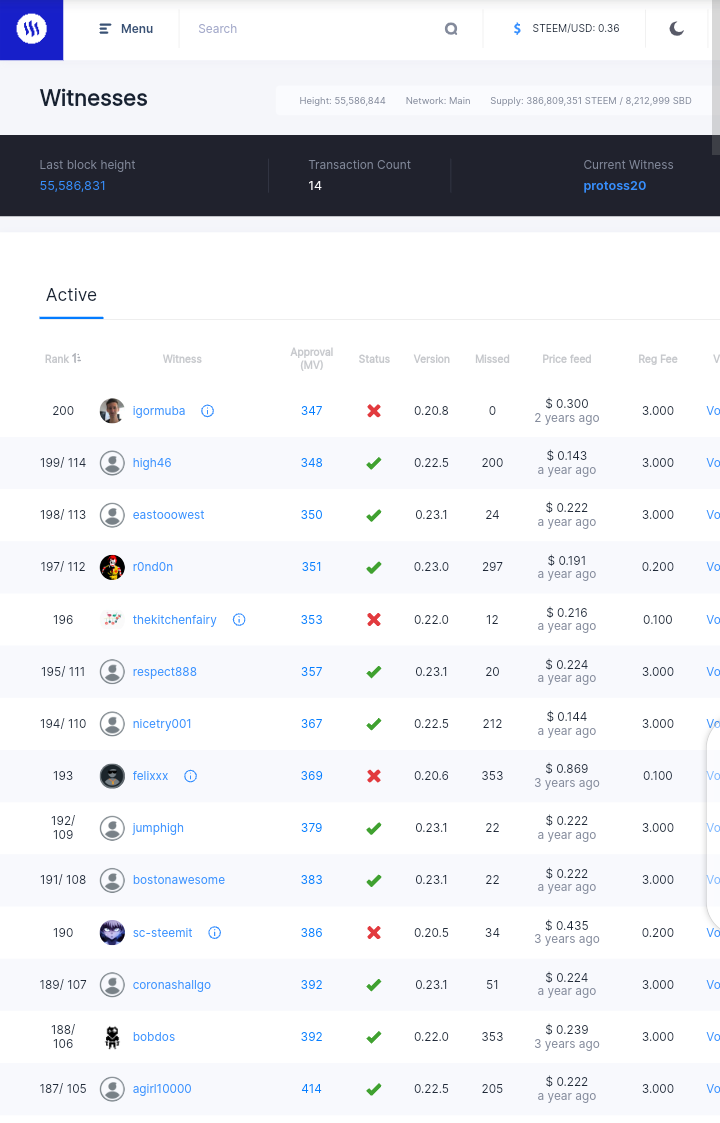Click bobdos avatar icon
This screenshot has height=1123, width=720.
pos(112,1036)
